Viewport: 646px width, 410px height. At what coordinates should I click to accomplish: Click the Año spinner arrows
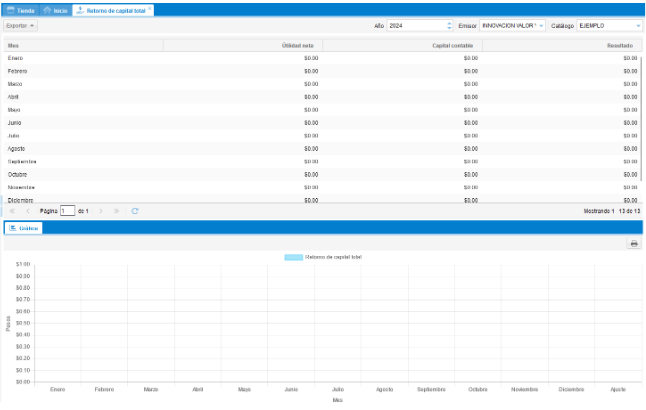click(x=447, y=25)
